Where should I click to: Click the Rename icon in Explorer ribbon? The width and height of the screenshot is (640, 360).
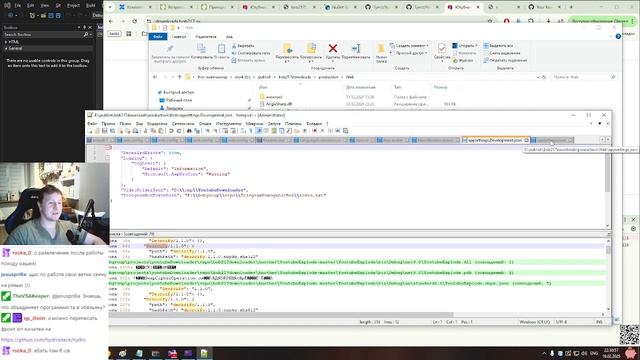point(356,49)
